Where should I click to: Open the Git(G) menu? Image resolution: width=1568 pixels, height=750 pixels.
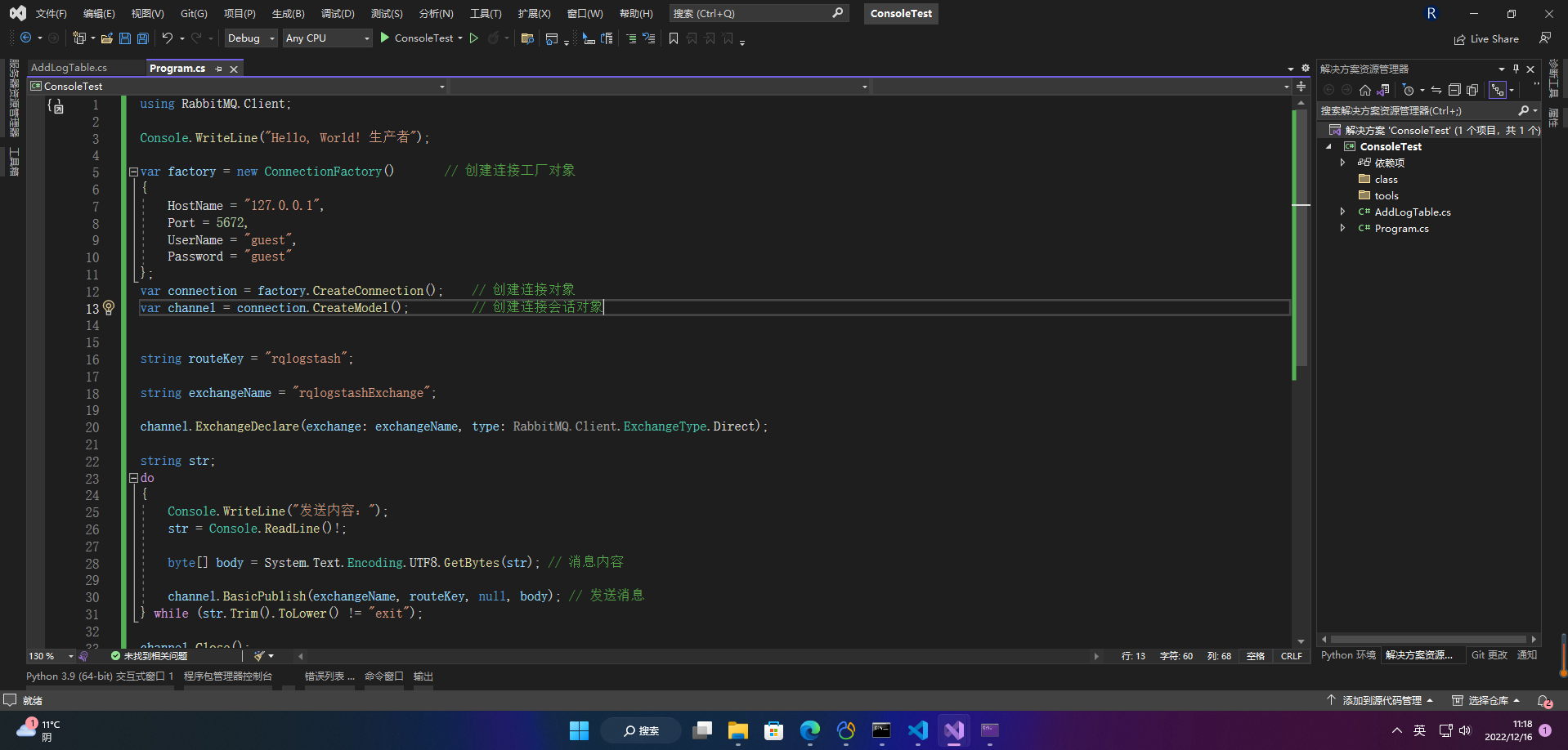coord(194,14)
